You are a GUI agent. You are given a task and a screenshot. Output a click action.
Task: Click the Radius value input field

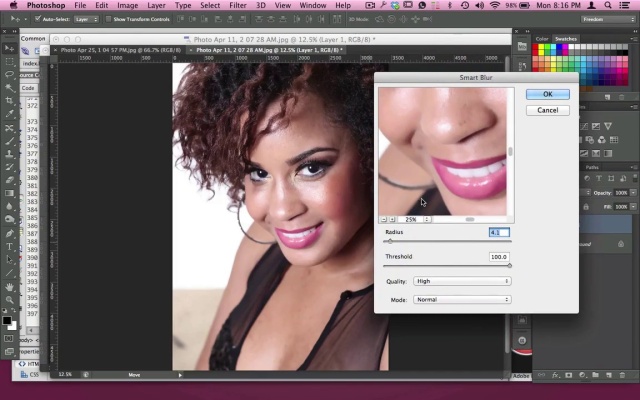pyautogui.click(x=499, y=232)
